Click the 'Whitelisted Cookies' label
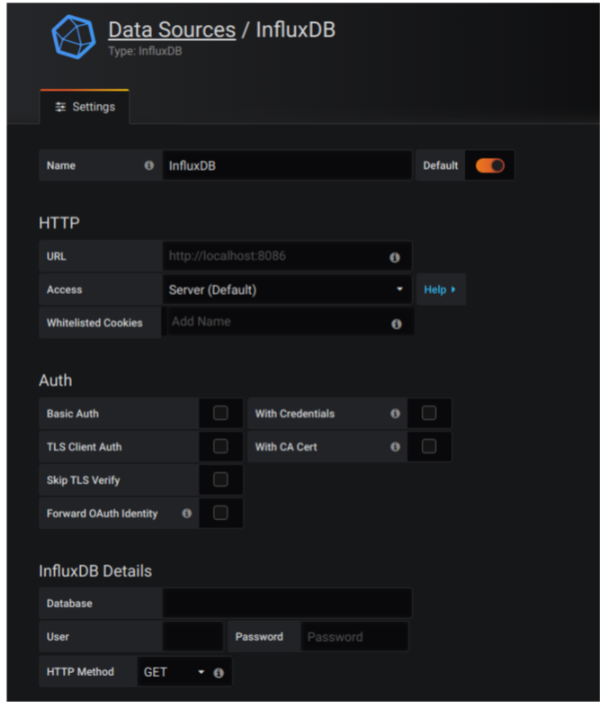Screen dimensions: 606x712 click(x=94, y=323)
